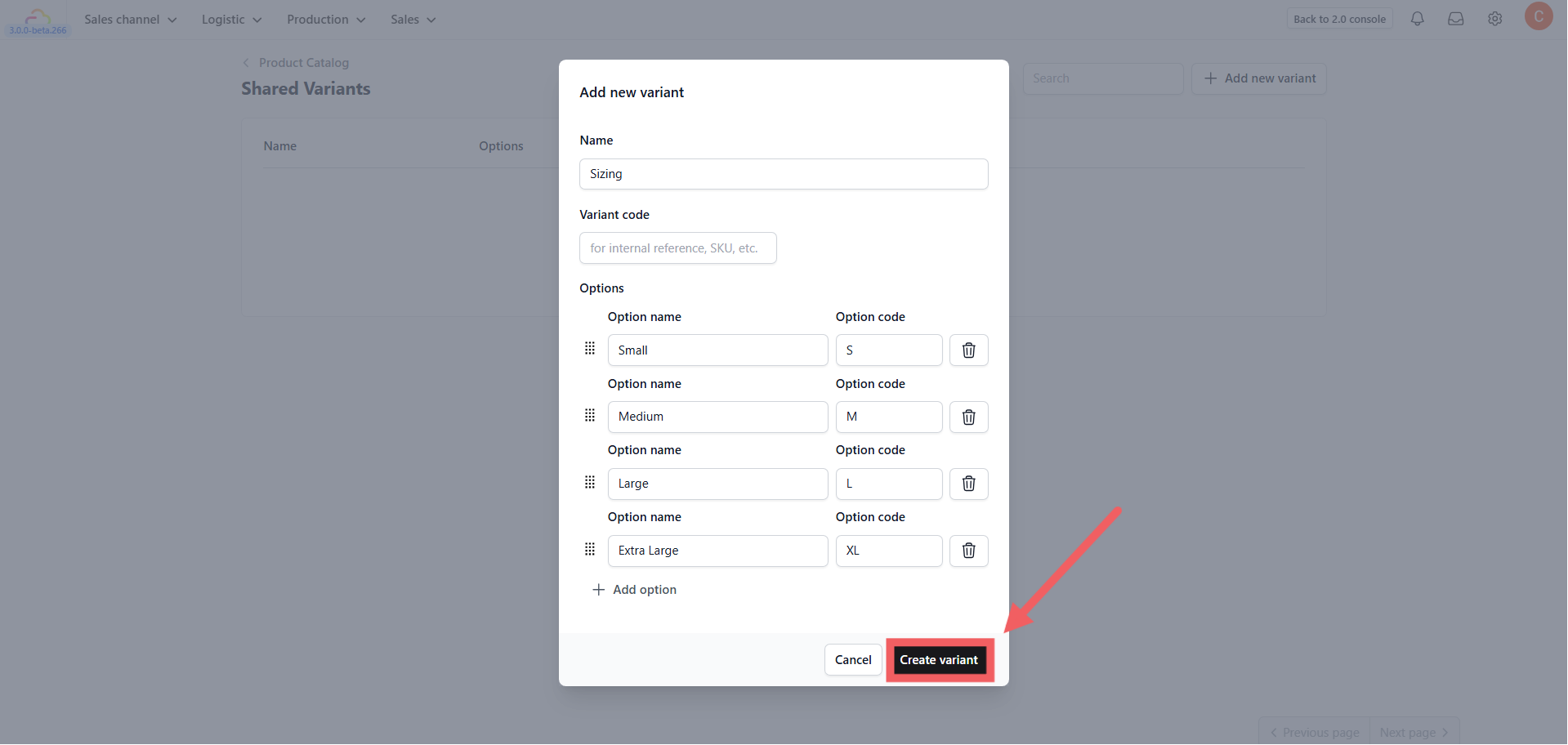Screen dimensions: 1568x745
Task: Edit the Medium option name field
Action: 718,417
